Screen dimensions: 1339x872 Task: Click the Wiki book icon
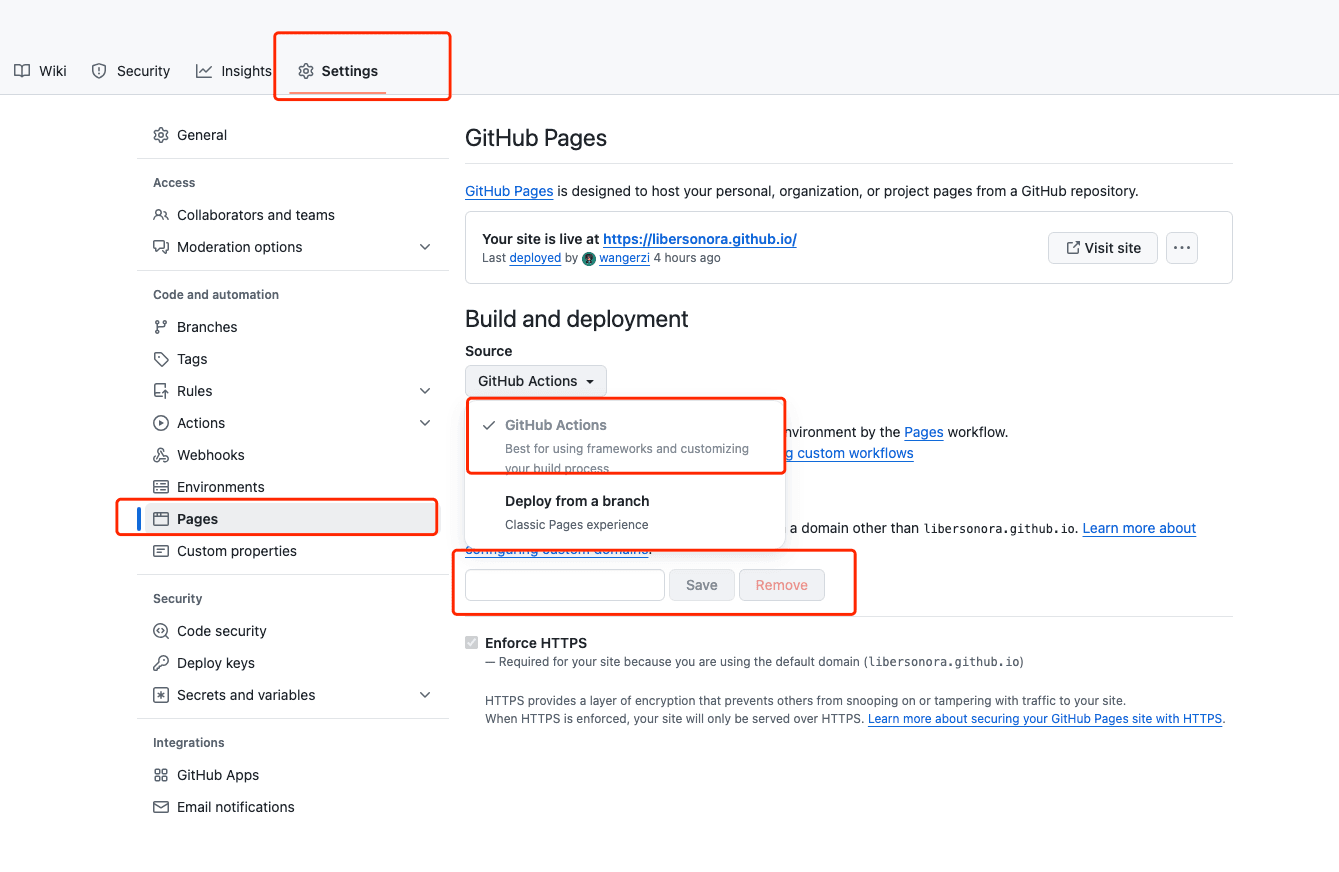point(22,71)
